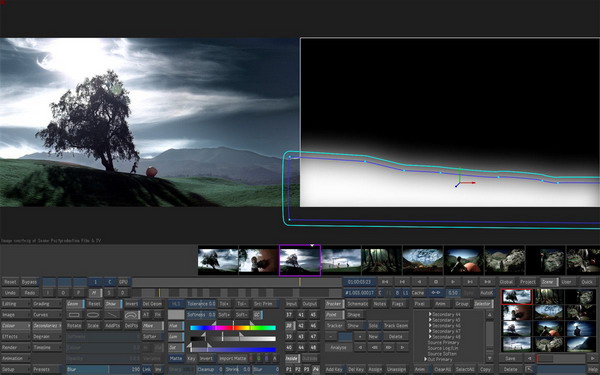600x375 pixels.
Task: Jump to first frame transport button
Action: point(385,282)
